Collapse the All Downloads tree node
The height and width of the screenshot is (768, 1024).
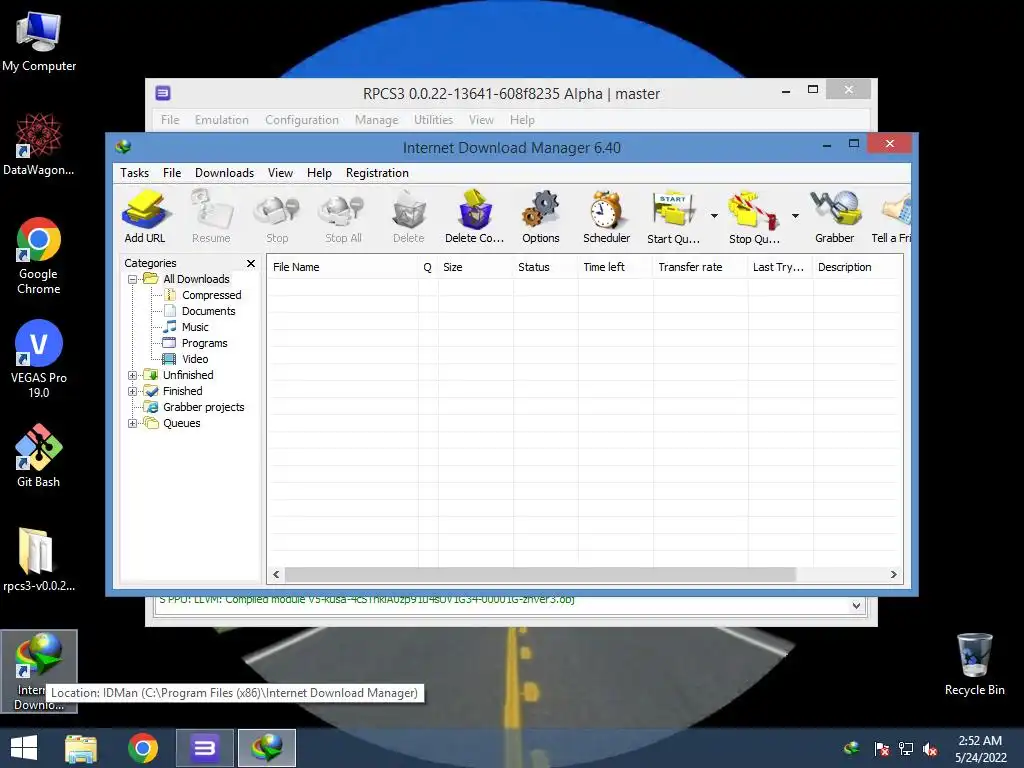point(133,280)
